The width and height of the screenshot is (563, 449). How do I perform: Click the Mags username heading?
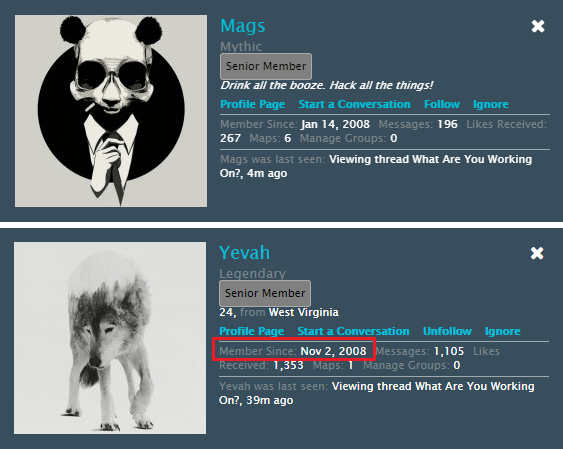pyautogui.click(x=243, y=26)
